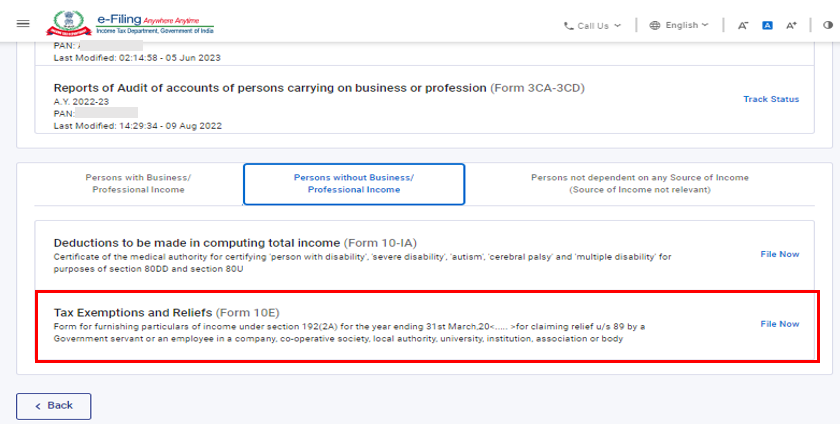Open the Tax Exemptions and Reliefs form title
The width and height of the screenshot is (840, 424).
(166, 313)
